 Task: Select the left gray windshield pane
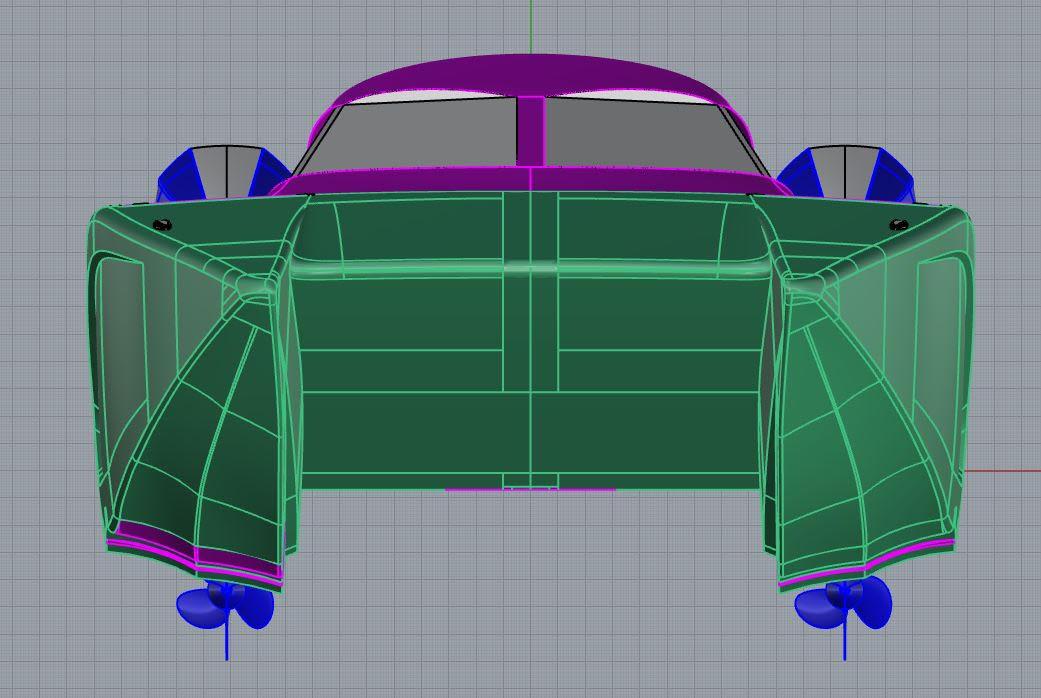[412, 133]
